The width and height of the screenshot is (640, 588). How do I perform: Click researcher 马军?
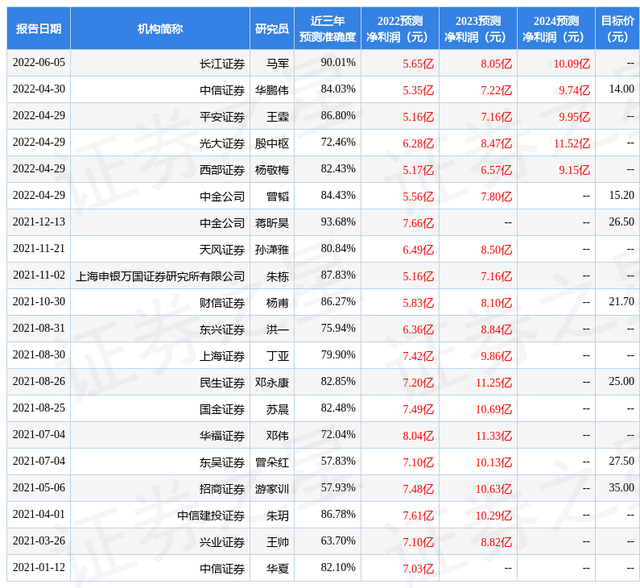tap(278, 64)
